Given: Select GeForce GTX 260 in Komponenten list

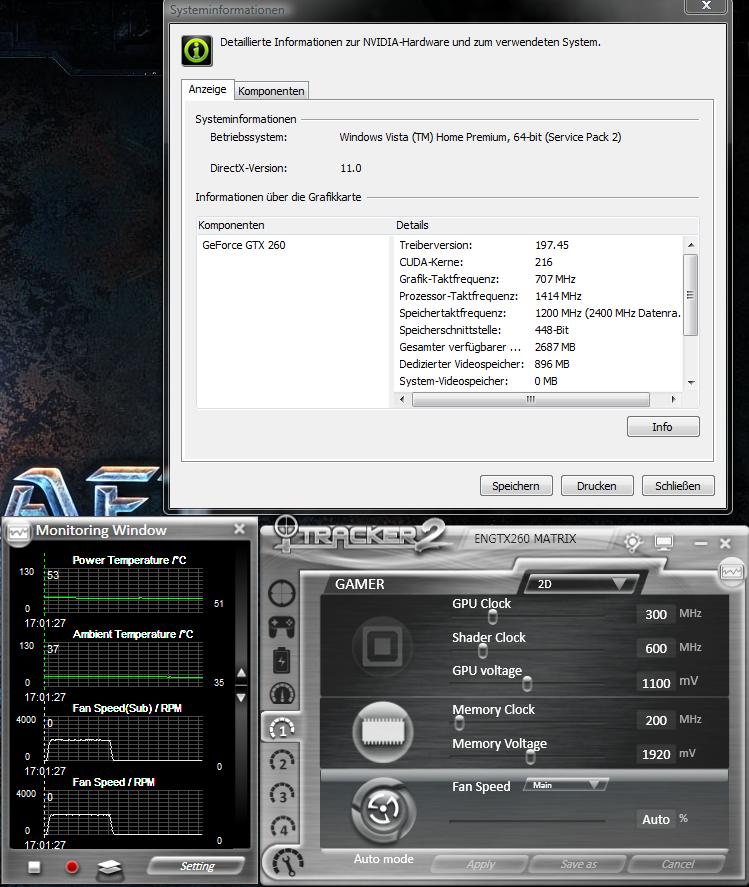Looking at the screenshot, I should point(244,245).
